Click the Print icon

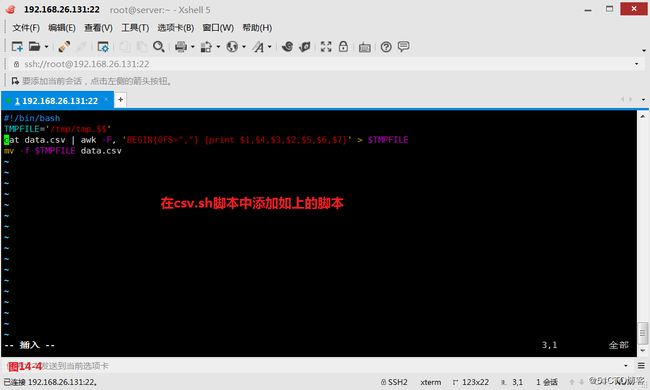click(x=181, y=46)
